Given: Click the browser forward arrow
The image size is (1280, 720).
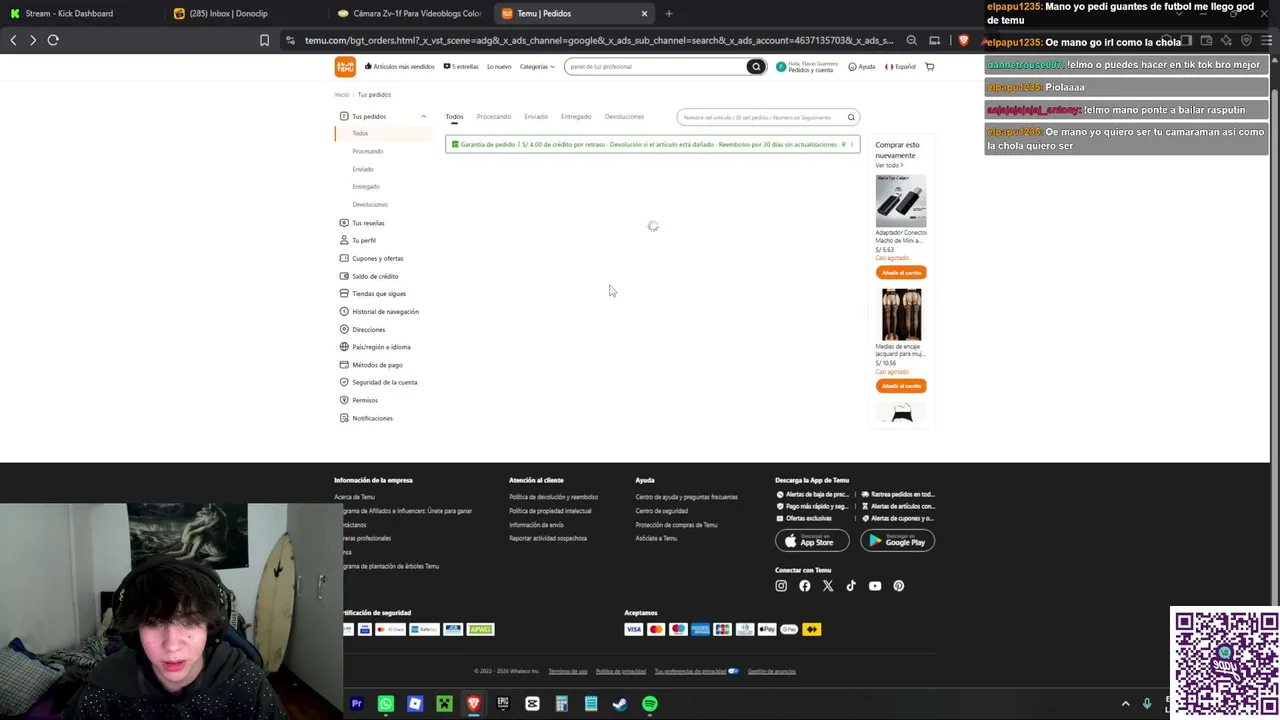Looking at the screenshot, I should [33, 40].
